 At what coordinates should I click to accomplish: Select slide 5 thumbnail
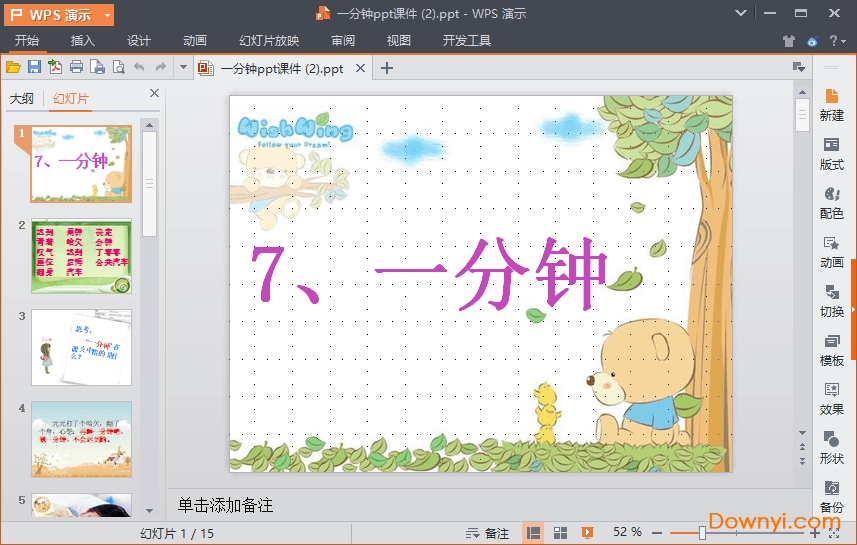tap(81, 505)
